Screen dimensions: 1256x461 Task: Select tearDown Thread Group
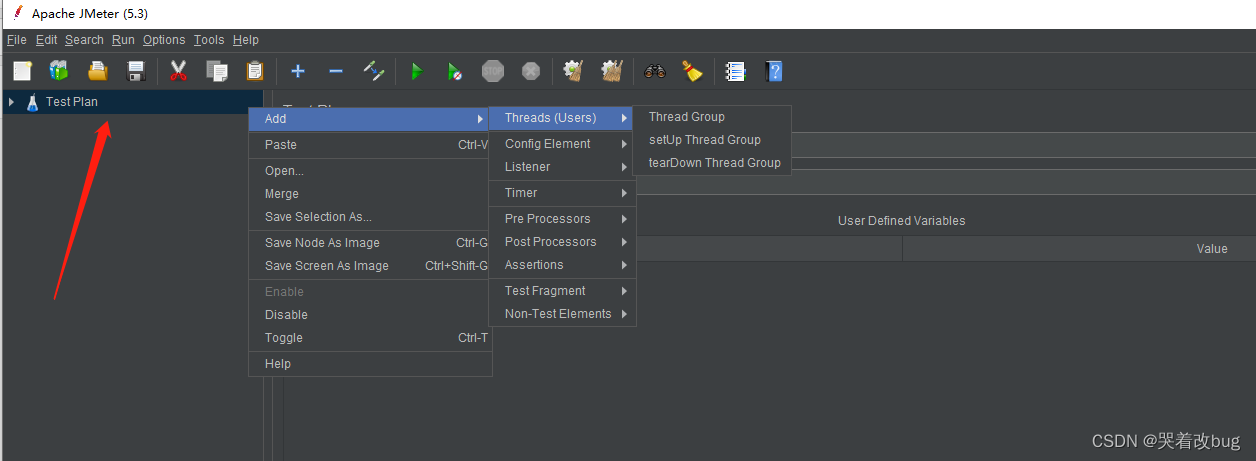tap(712, 163)
